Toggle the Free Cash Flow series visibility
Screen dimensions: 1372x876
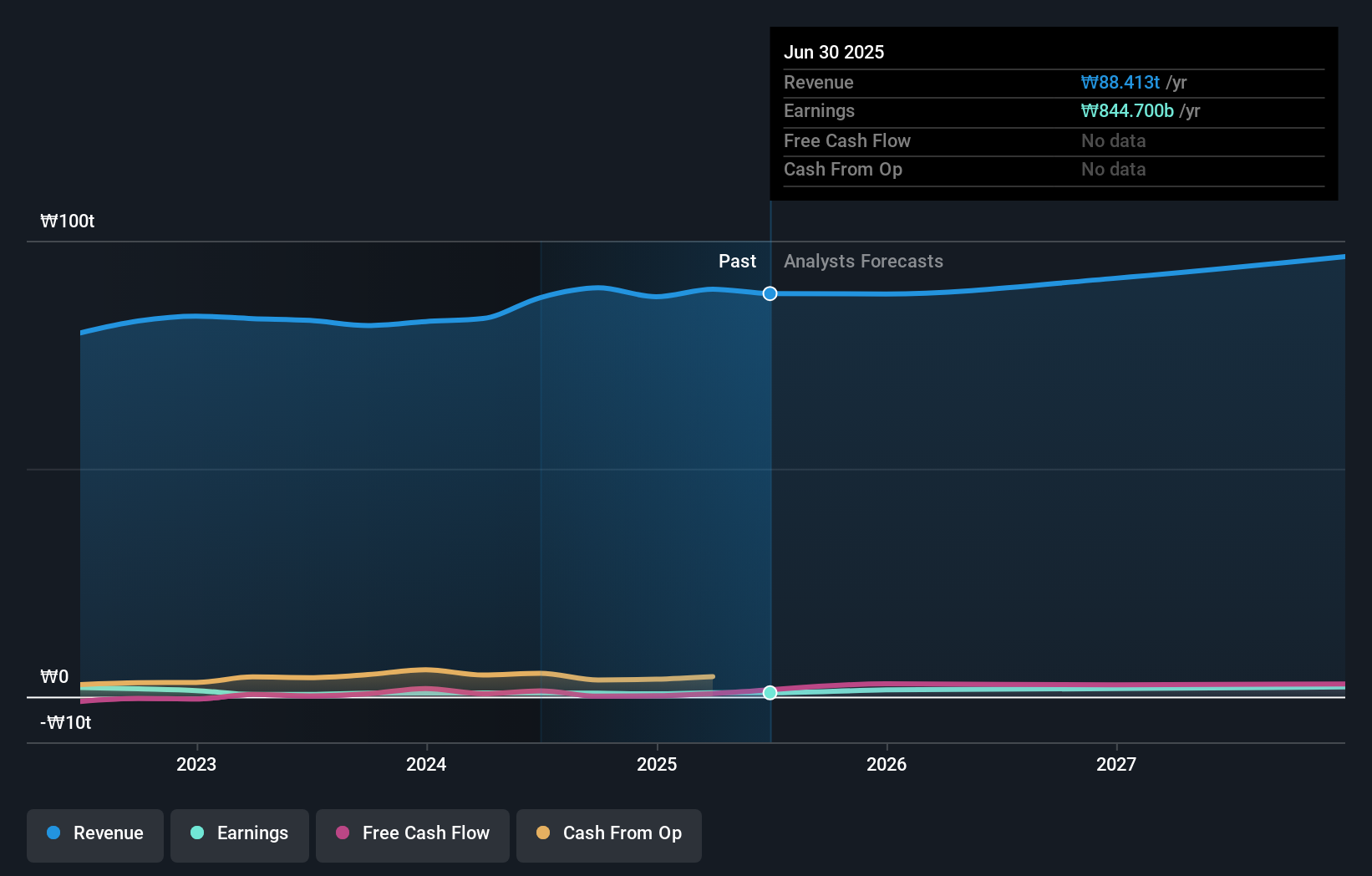(412, 833)
